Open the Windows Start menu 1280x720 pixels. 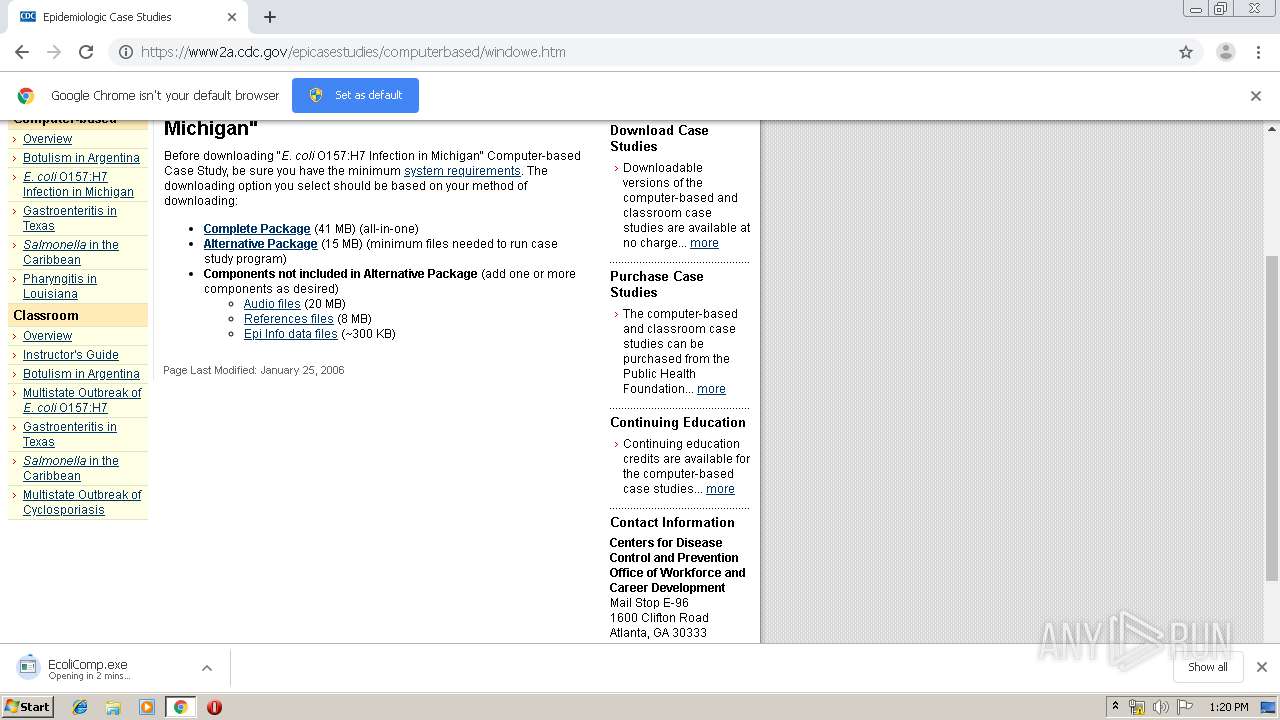[x=28, y=706]
